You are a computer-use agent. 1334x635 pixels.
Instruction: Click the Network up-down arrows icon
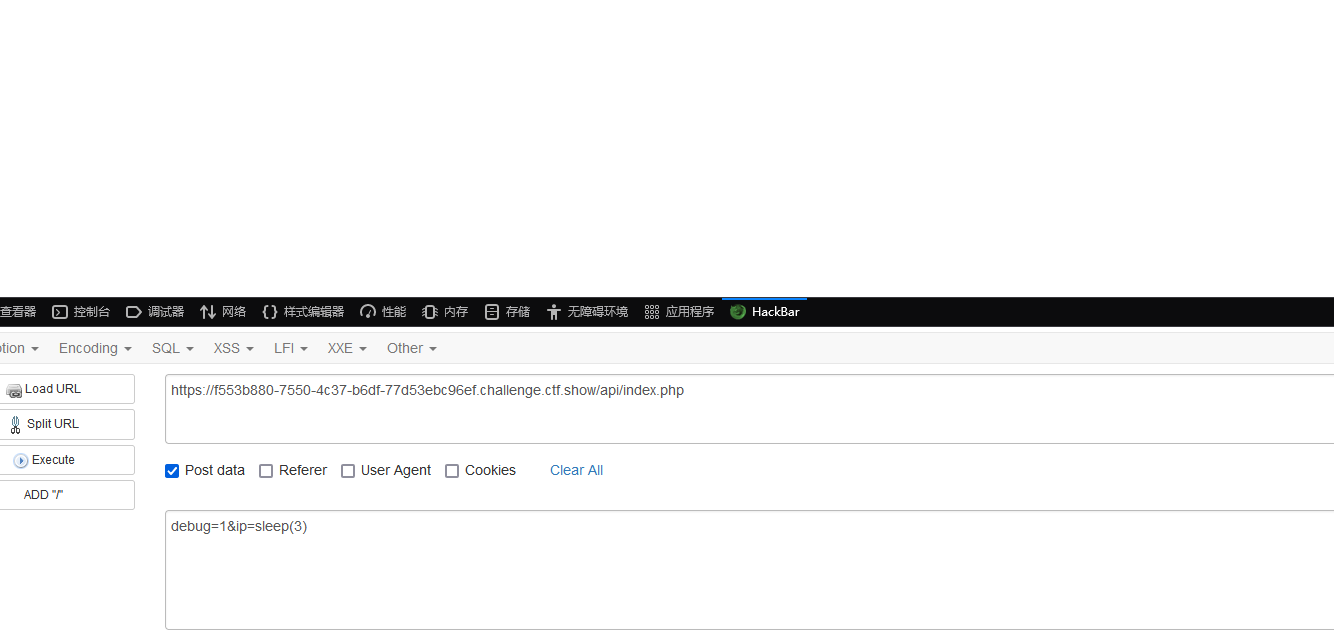[x=208, y=312]
